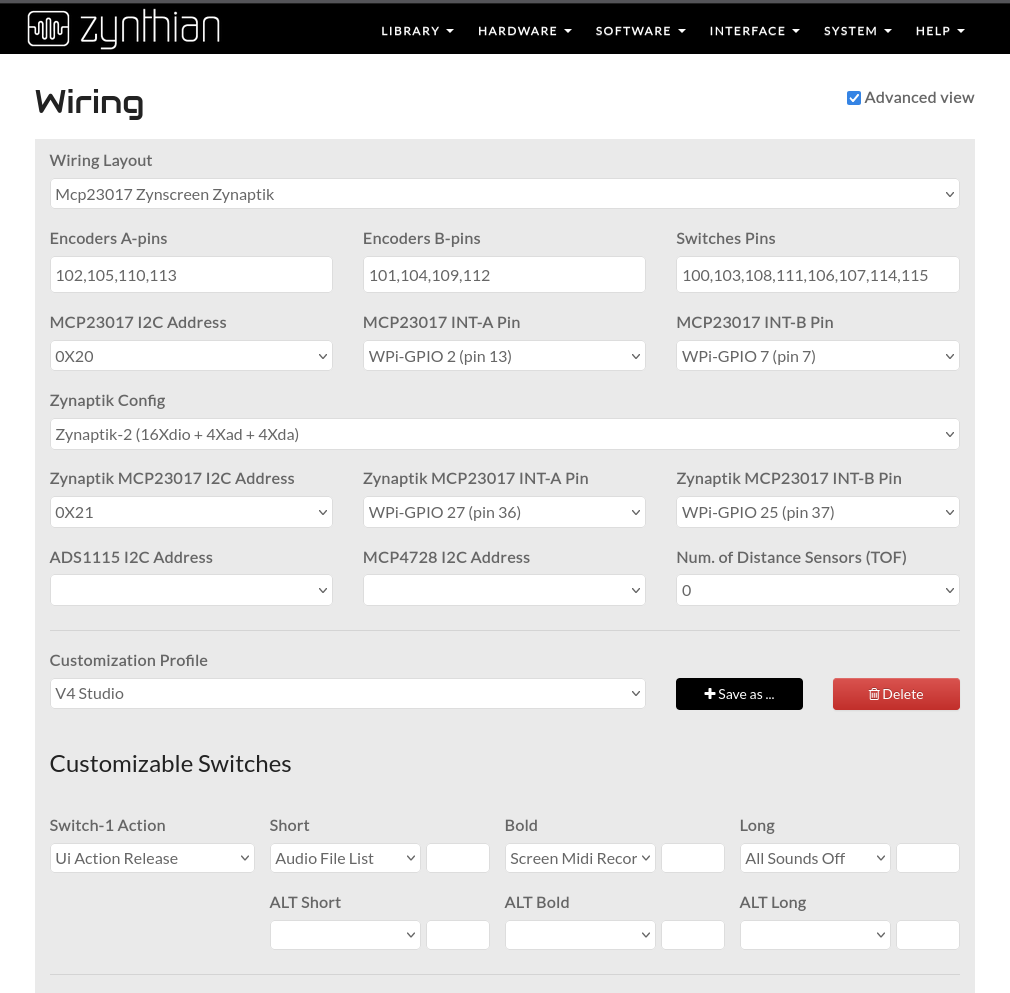Open the Switch-1 Action dropdown
The image size is (1010, 993).
click(152, 858)
